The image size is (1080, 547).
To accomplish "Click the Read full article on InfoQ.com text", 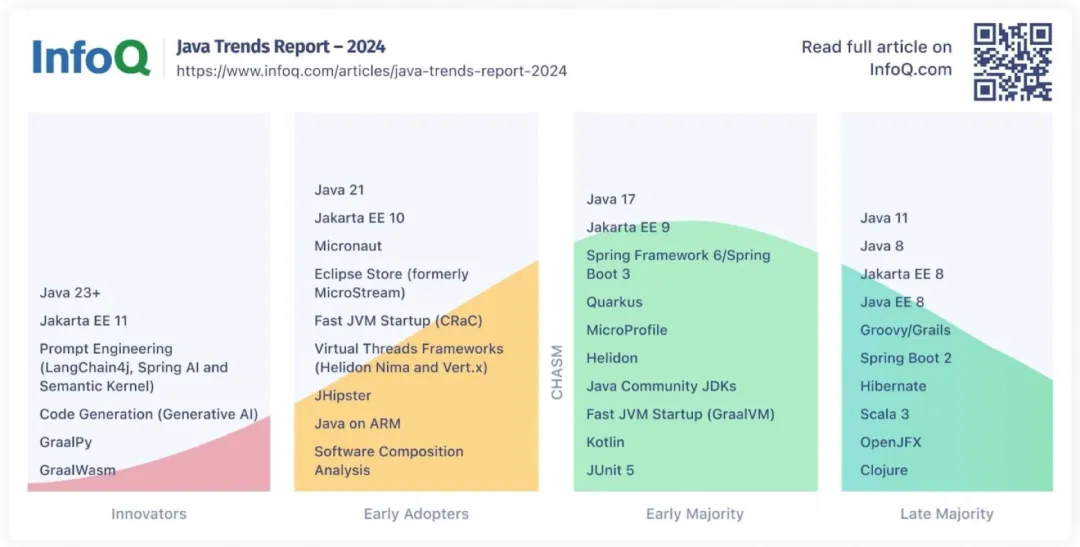I will click(876, 58).
